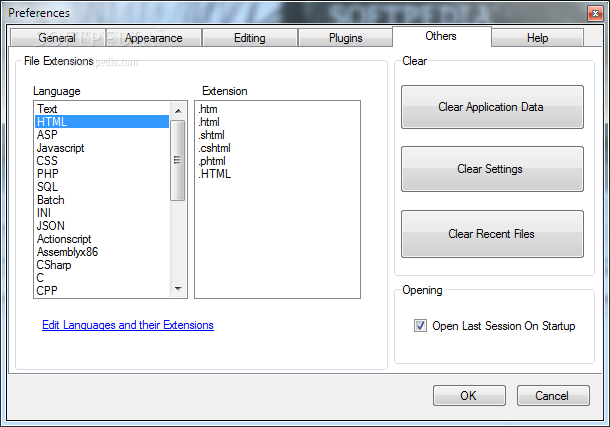
Task: Select CSS in the Language list
Action: (102, 161)
